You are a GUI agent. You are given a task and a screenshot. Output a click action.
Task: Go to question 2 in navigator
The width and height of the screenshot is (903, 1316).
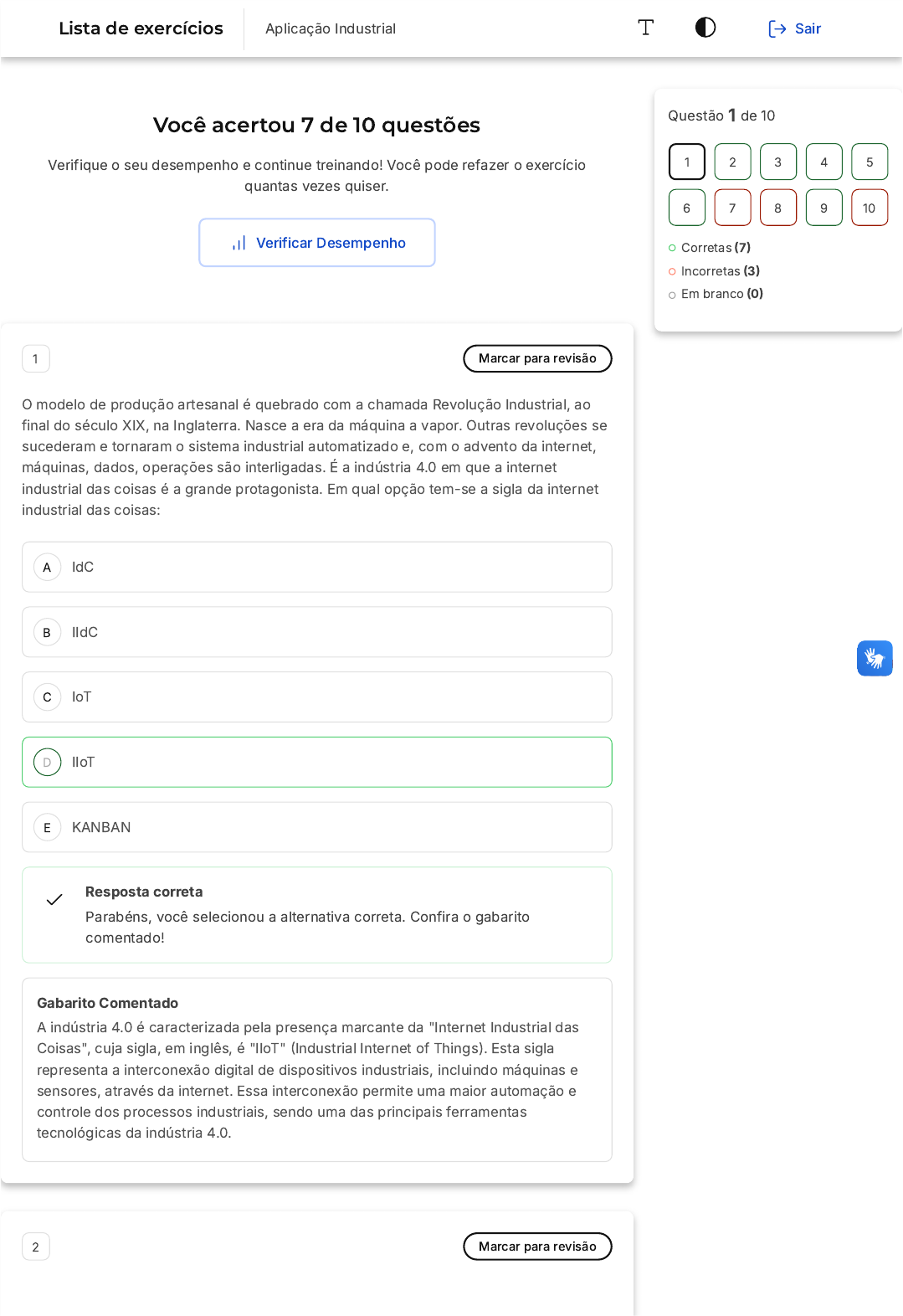tap(732, 162)
